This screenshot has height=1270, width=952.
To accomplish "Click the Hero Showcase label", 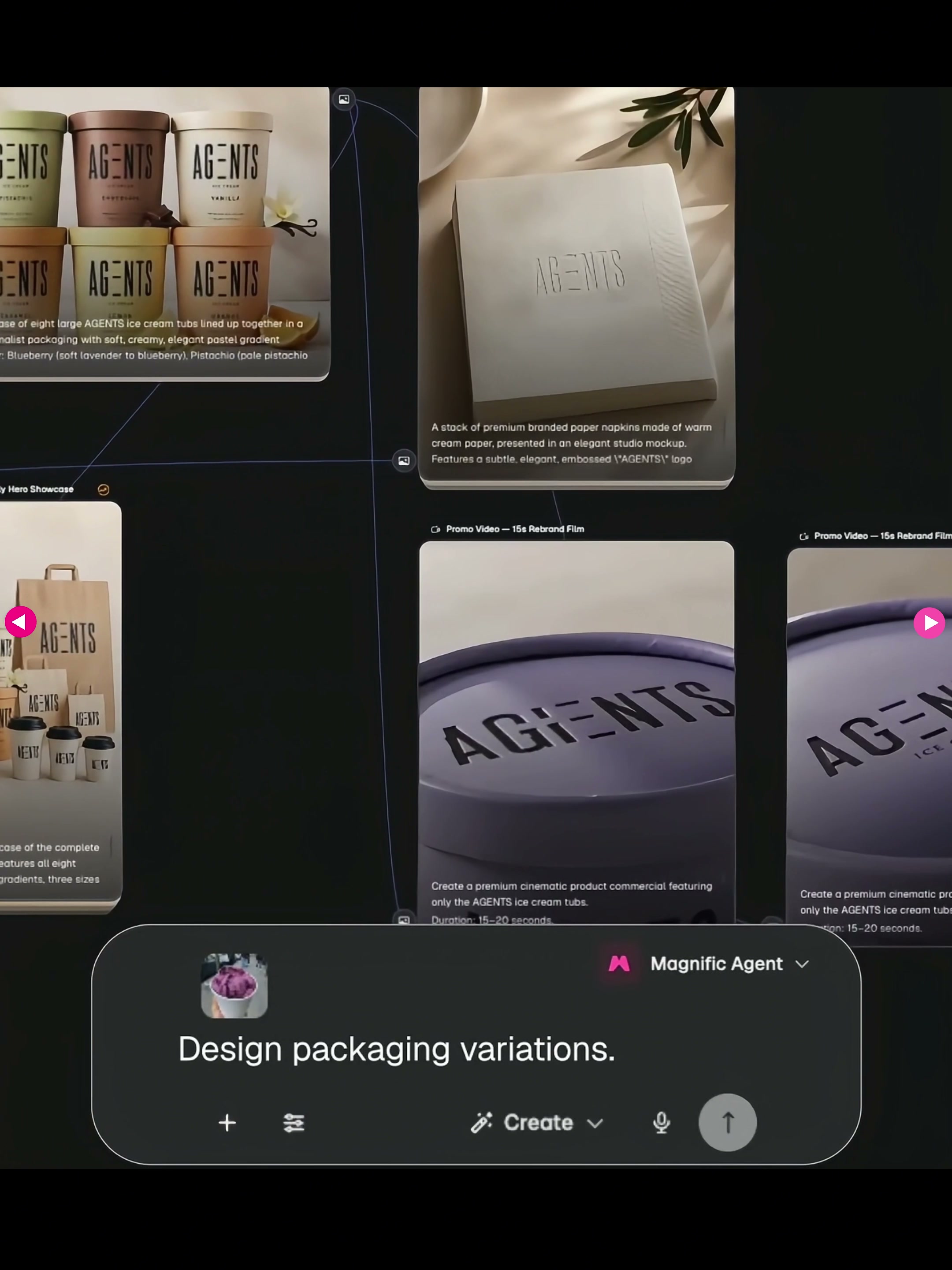I will (37, 489).
